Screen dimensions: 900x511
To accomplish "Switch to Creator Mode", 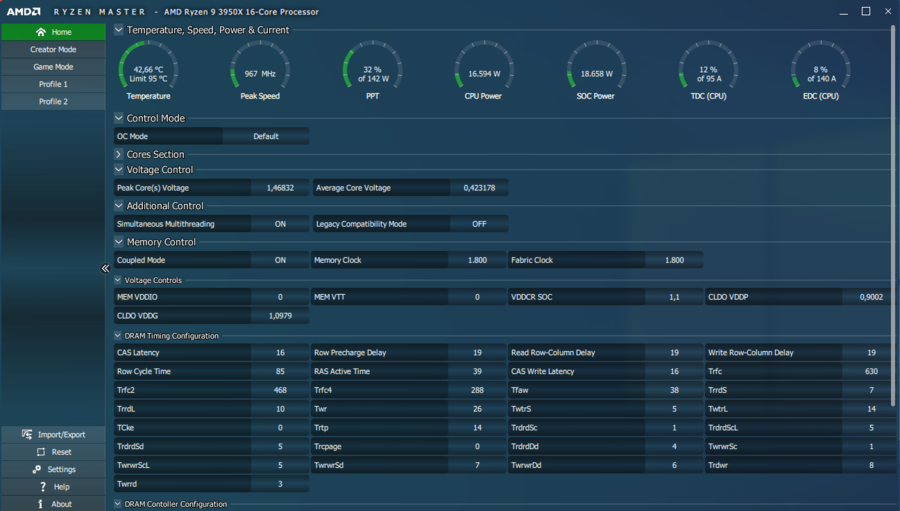I will [53, 49].
